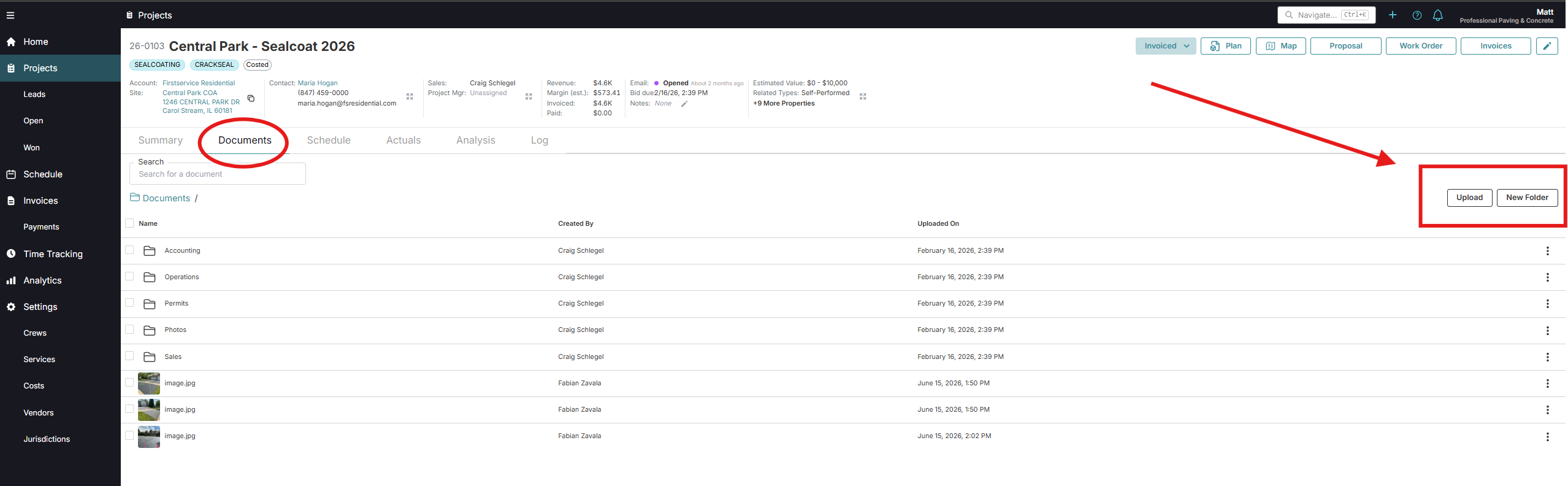Screen dimensions: 1568x486
Task: Go to Analytics in sidebar
Action: coord(42,280)
